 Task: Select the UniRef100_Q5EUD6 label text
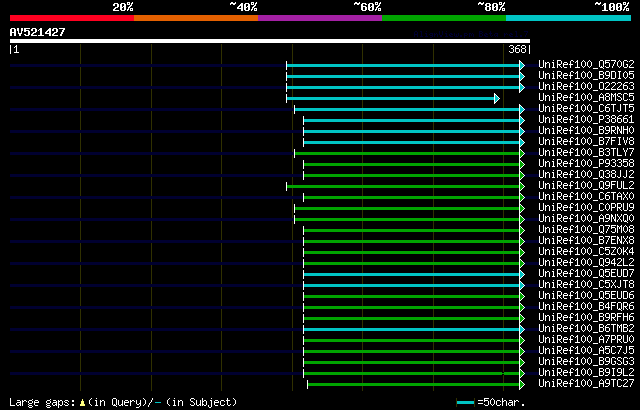point(586,296)
